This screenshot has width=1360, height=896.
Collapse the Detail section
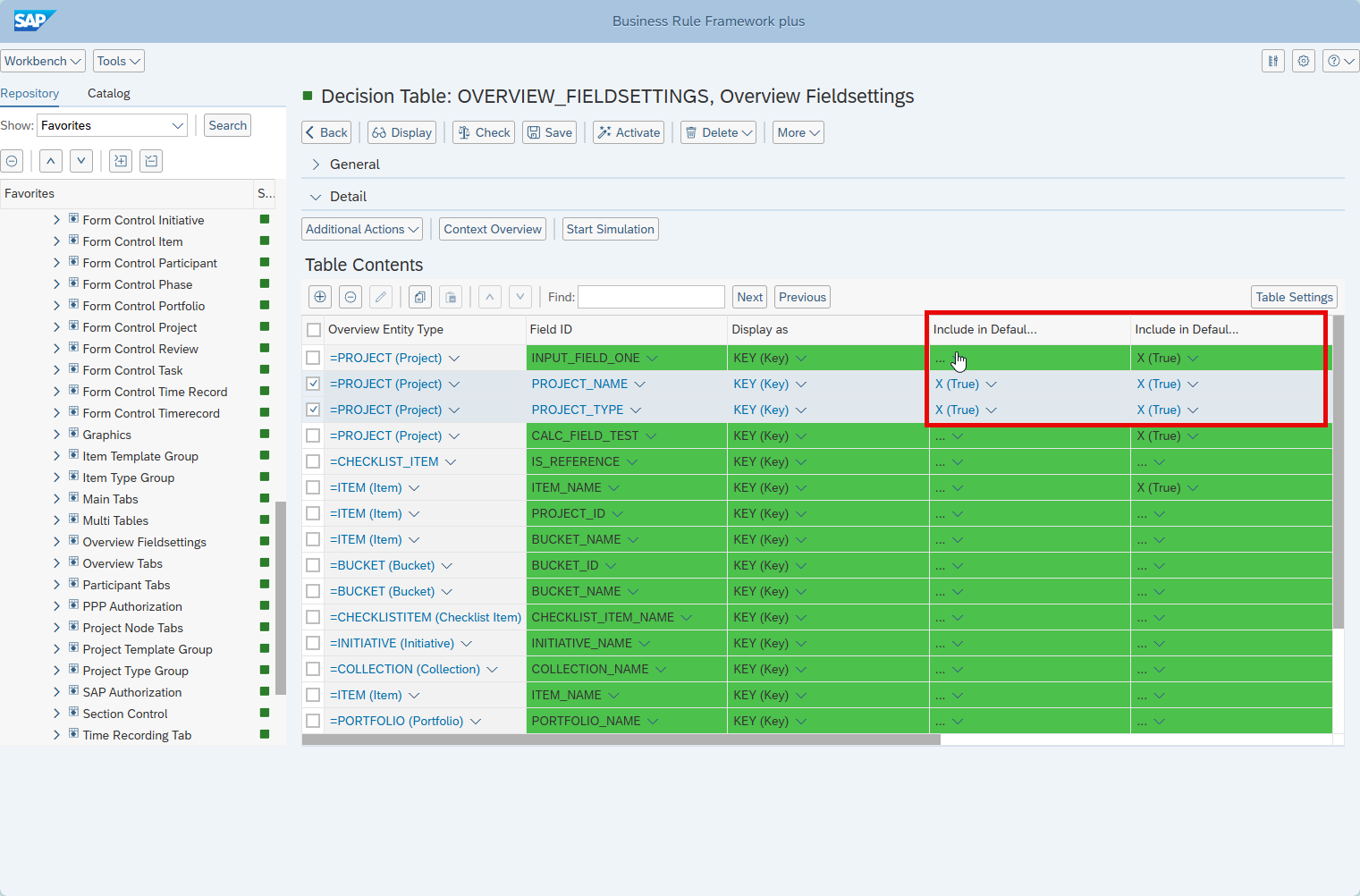pyautogui.click(x=316, y=197)
